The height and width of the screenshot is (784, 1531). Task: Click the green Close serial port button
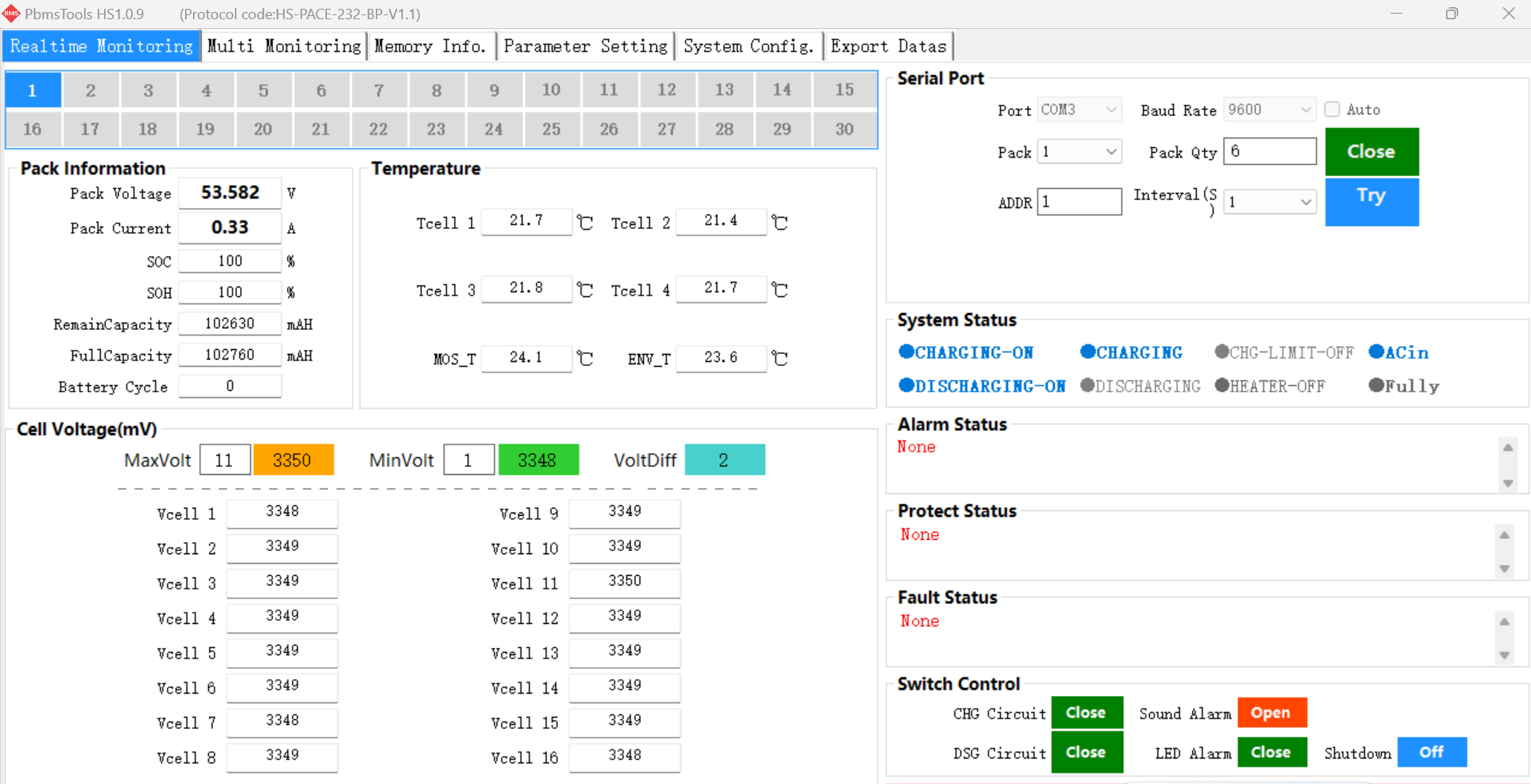coord(1372,151)
